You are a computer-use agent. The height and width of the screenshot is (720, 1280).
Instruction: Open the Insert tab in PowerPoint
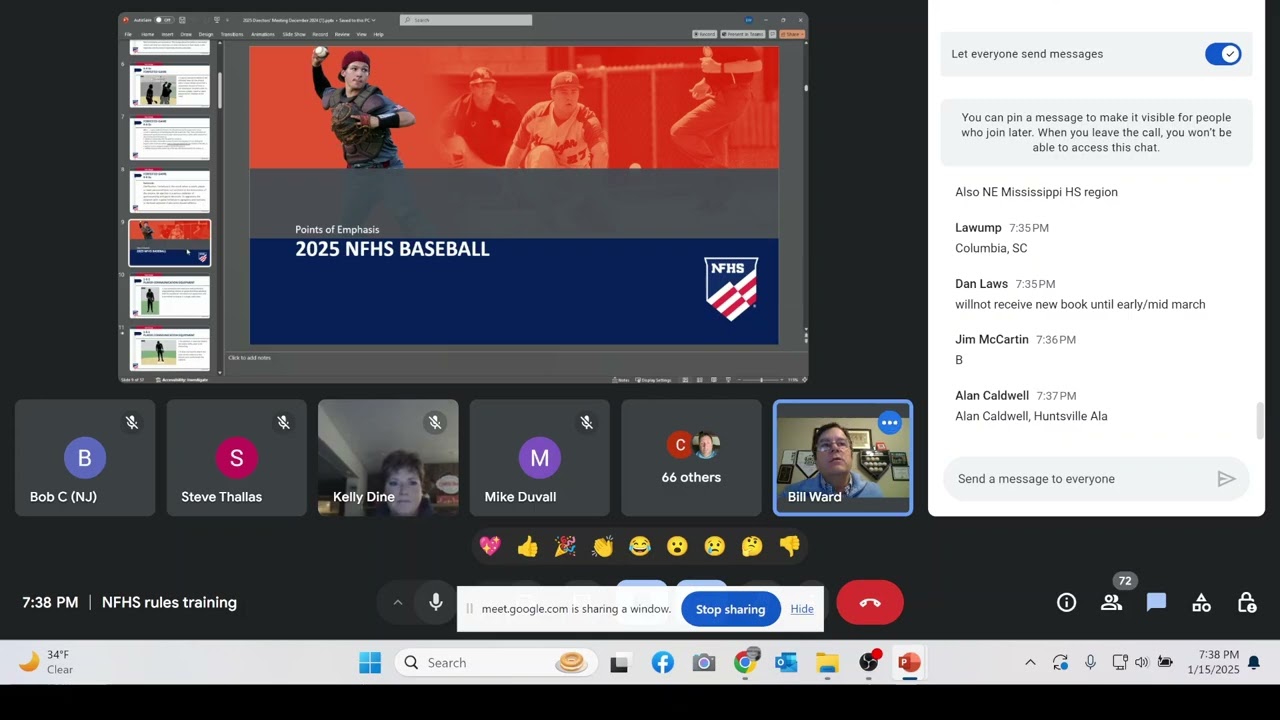(167, 34)
